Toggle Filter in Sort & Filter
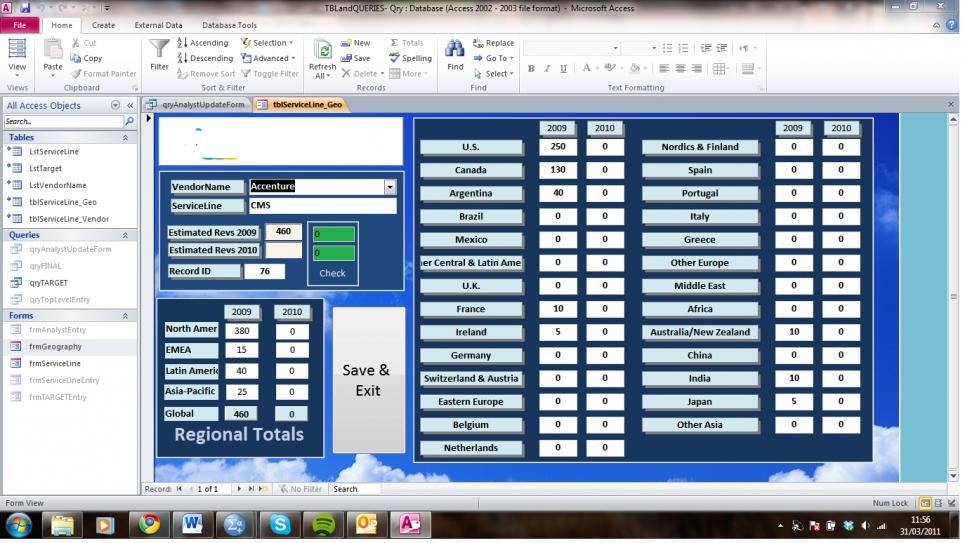965x543 pixels. 270,73
